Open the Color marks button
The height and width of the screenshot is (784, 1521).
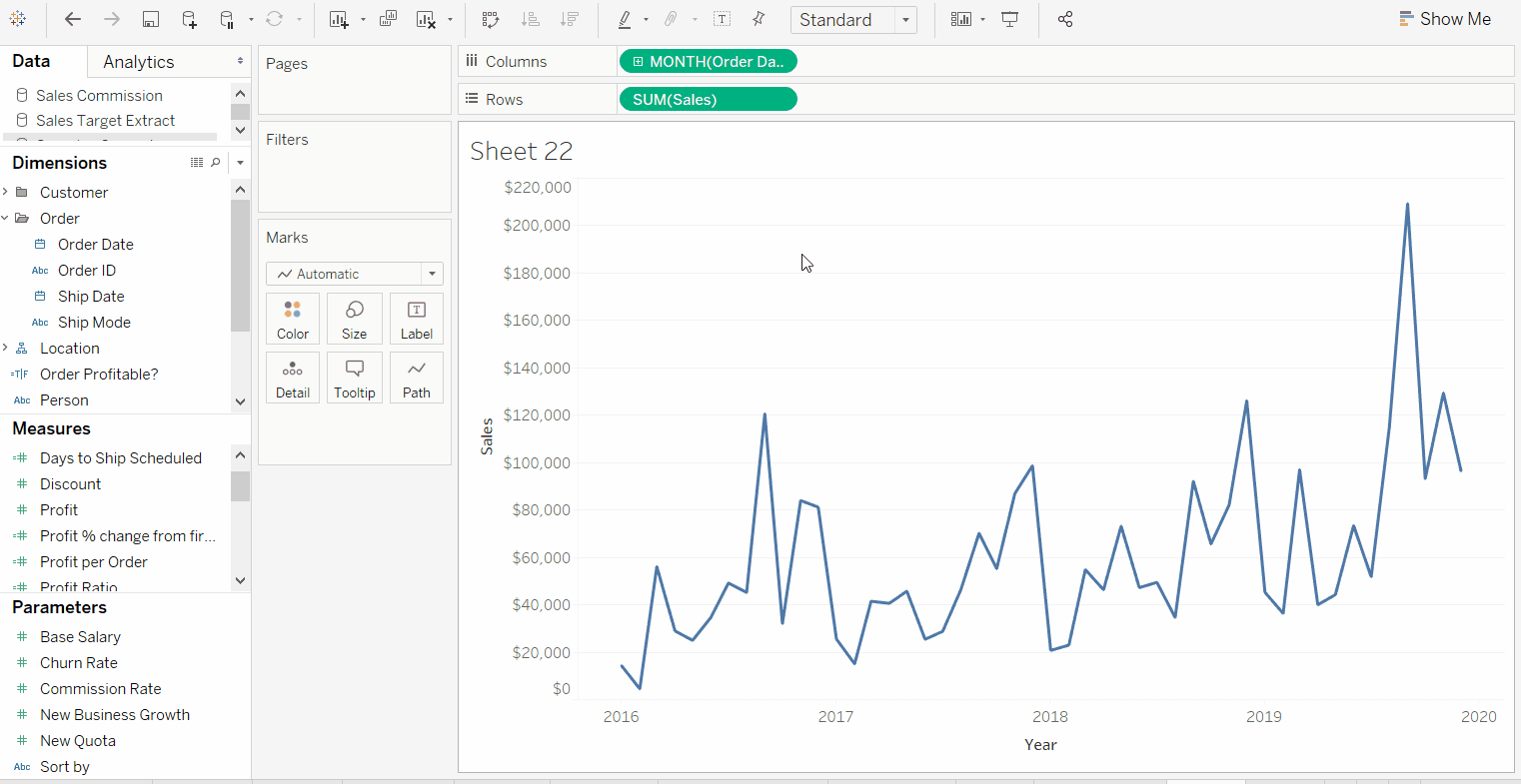point(293,319)
